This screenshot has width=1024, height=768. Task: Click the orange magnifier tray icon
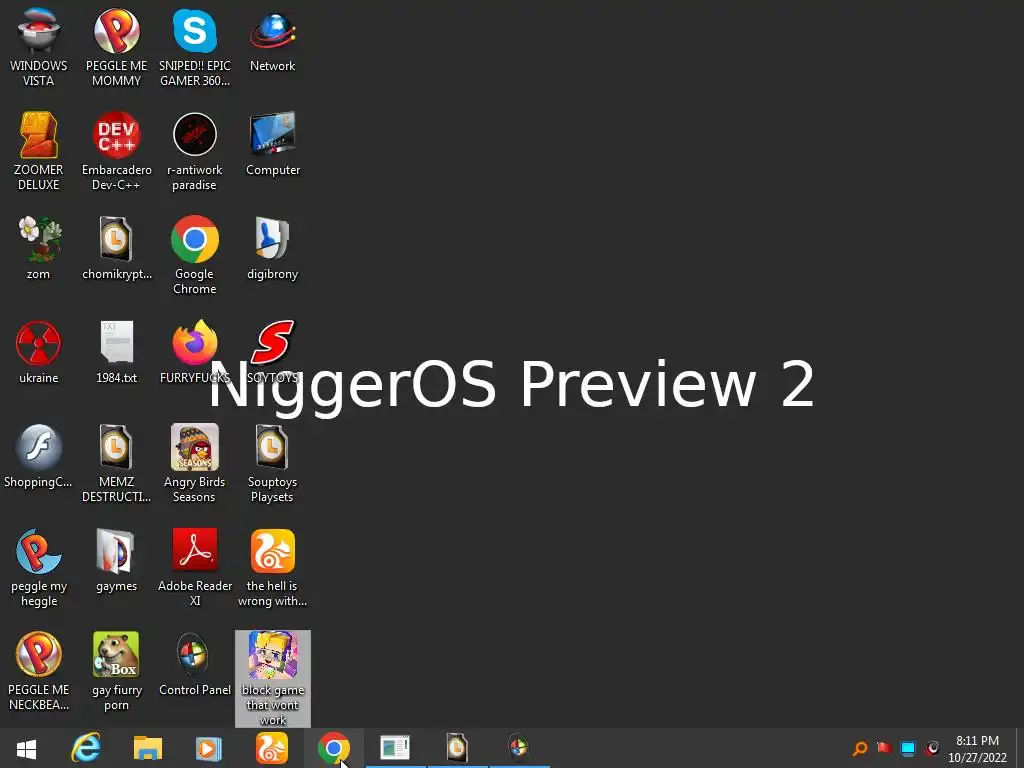[x=860, y=748]
